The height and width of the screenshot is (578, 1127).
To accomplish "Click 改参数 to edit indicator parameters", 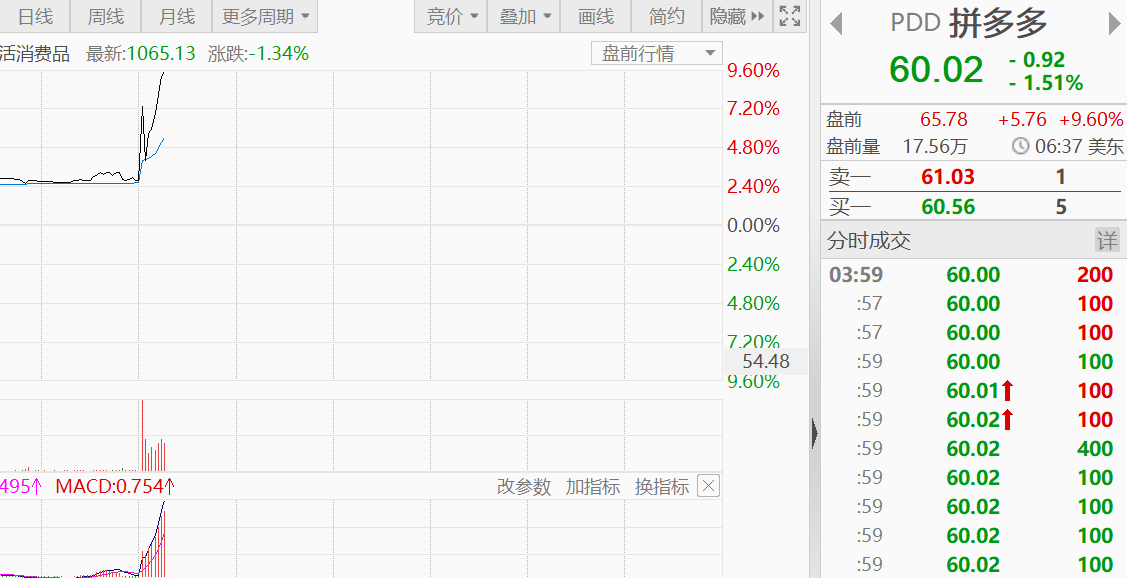I will tap(524, 487).
